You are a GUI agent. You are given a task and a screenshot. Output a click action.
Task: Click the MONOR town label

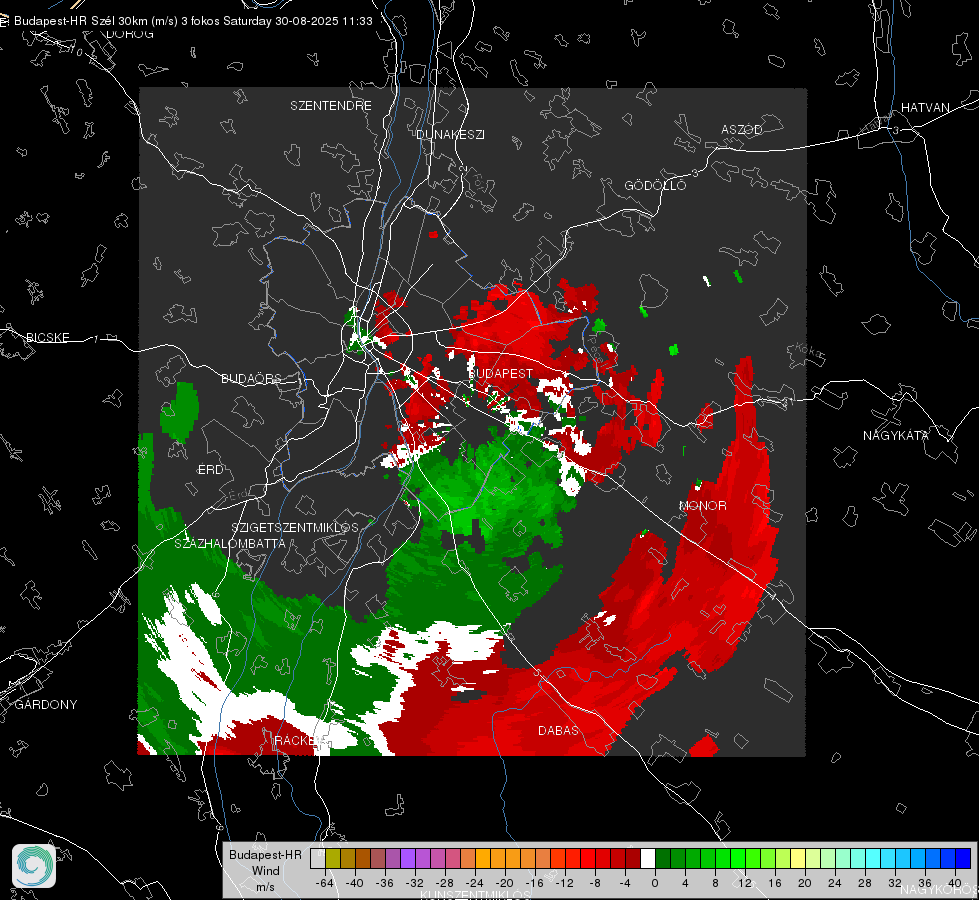tap(702, 505)
